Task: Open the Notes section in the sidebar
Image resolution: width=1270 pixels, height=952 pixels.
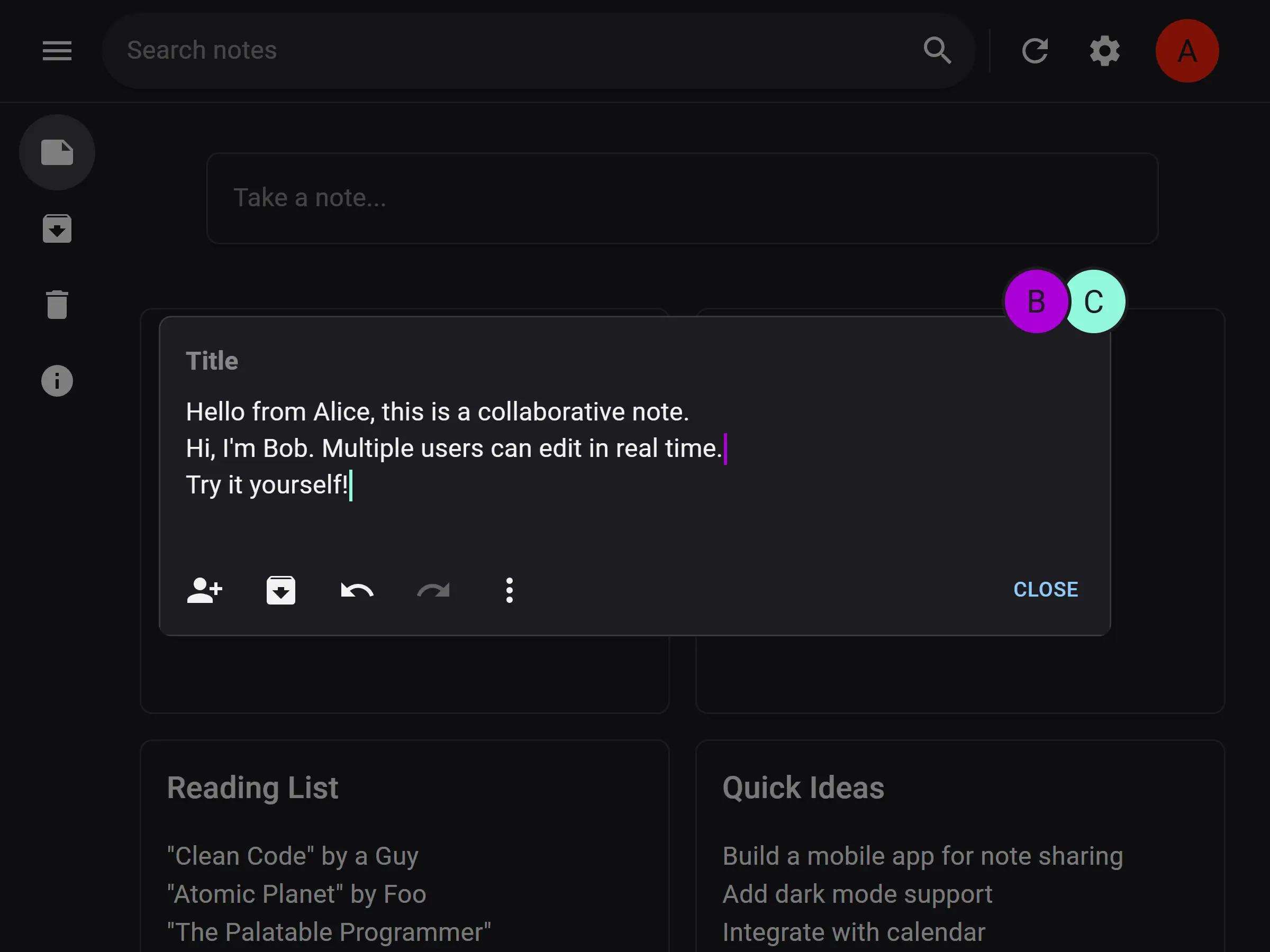Action: click(x=57, y=152)
